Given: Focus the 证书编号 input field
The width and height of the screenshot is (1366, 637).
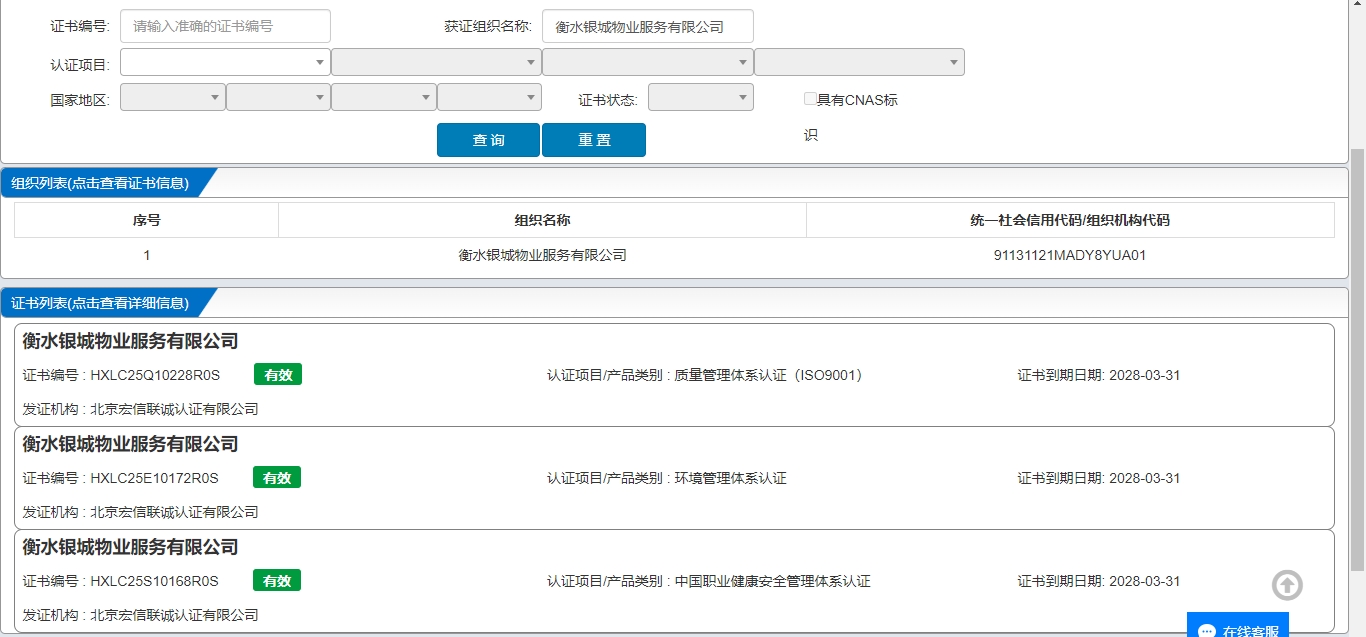Looking at the screenshot, I should [x=225, y=26].
